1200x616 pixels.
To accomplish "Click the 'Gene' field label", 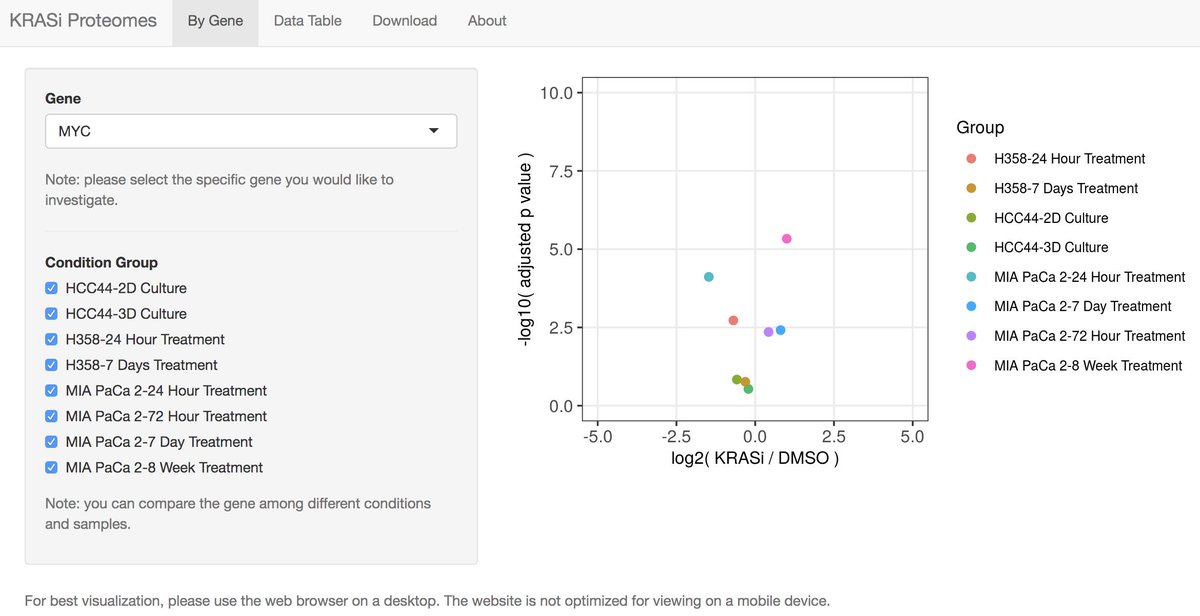I will coord(63,99).
